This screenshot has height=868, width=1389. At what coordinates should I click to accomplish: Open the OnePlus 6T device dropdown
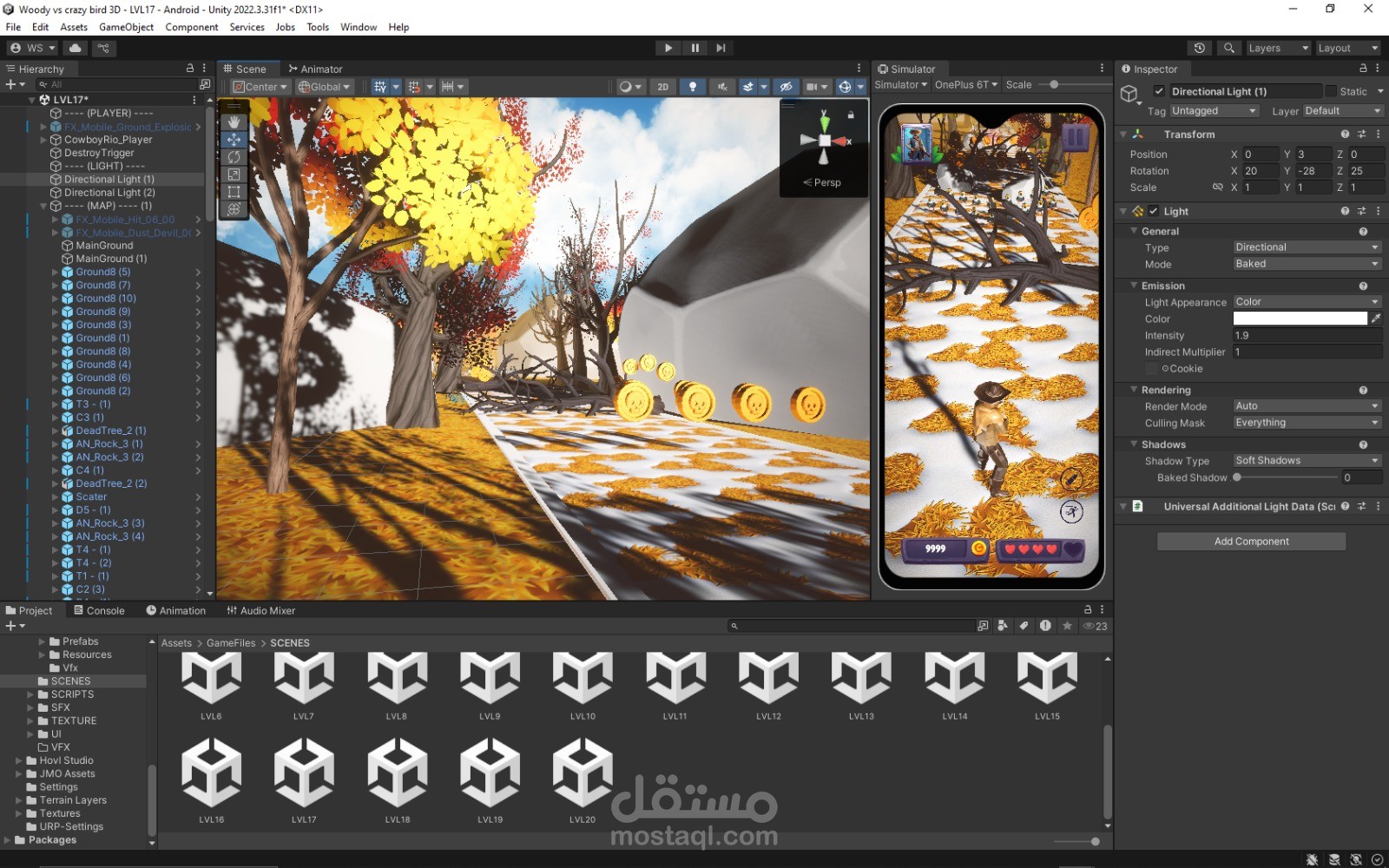[x=966, y=85]
